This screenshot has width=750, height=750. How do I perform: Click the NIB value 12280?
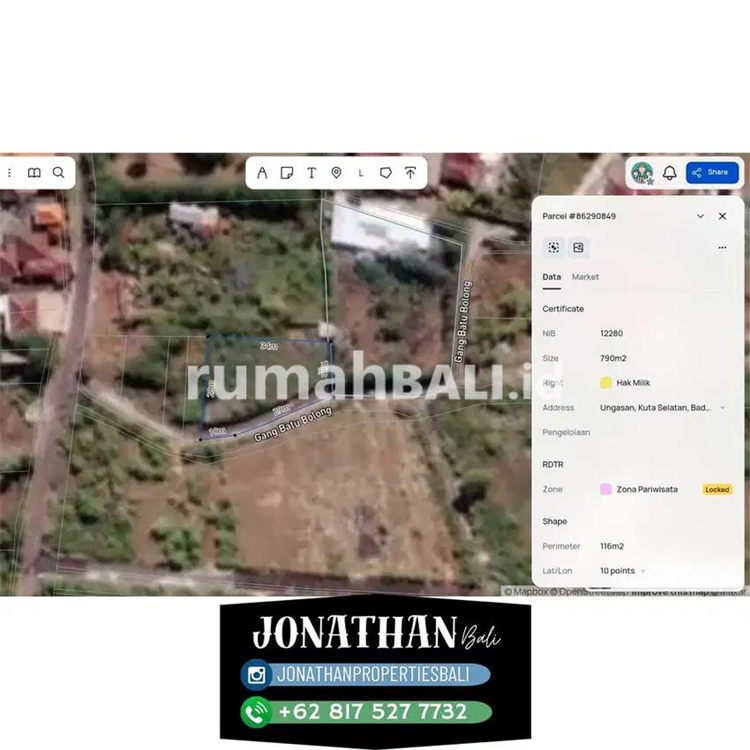pos(611,333)
